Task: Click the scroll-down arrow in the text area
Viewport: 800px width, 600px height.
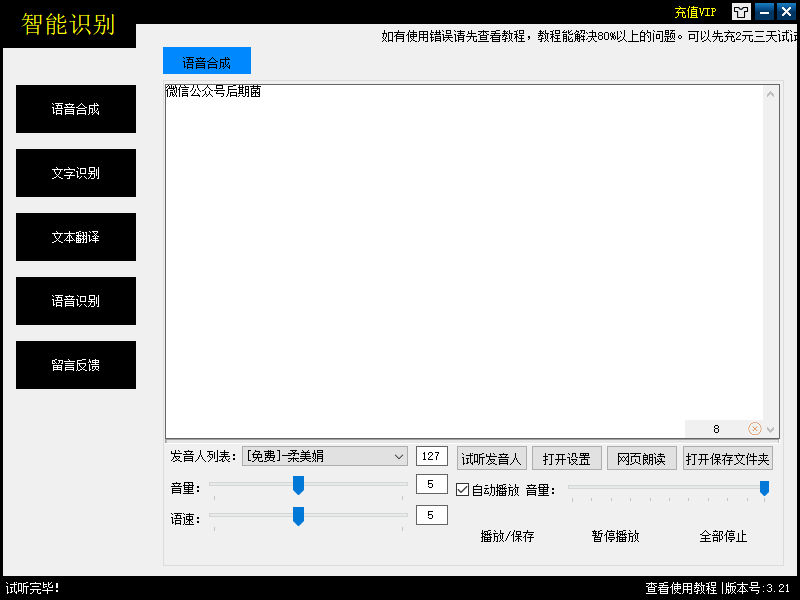Action: pyautogui.click(x=770, y=429)
